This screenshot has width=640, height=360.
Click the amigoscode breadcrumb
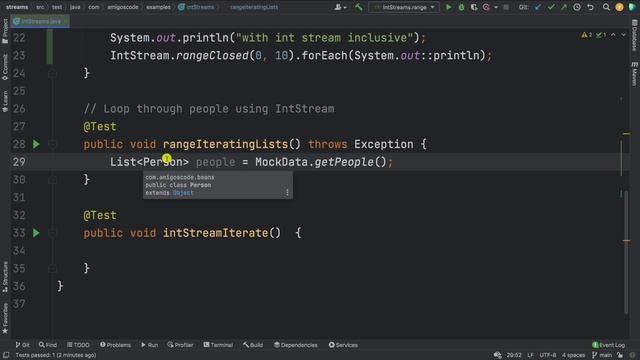123,7
